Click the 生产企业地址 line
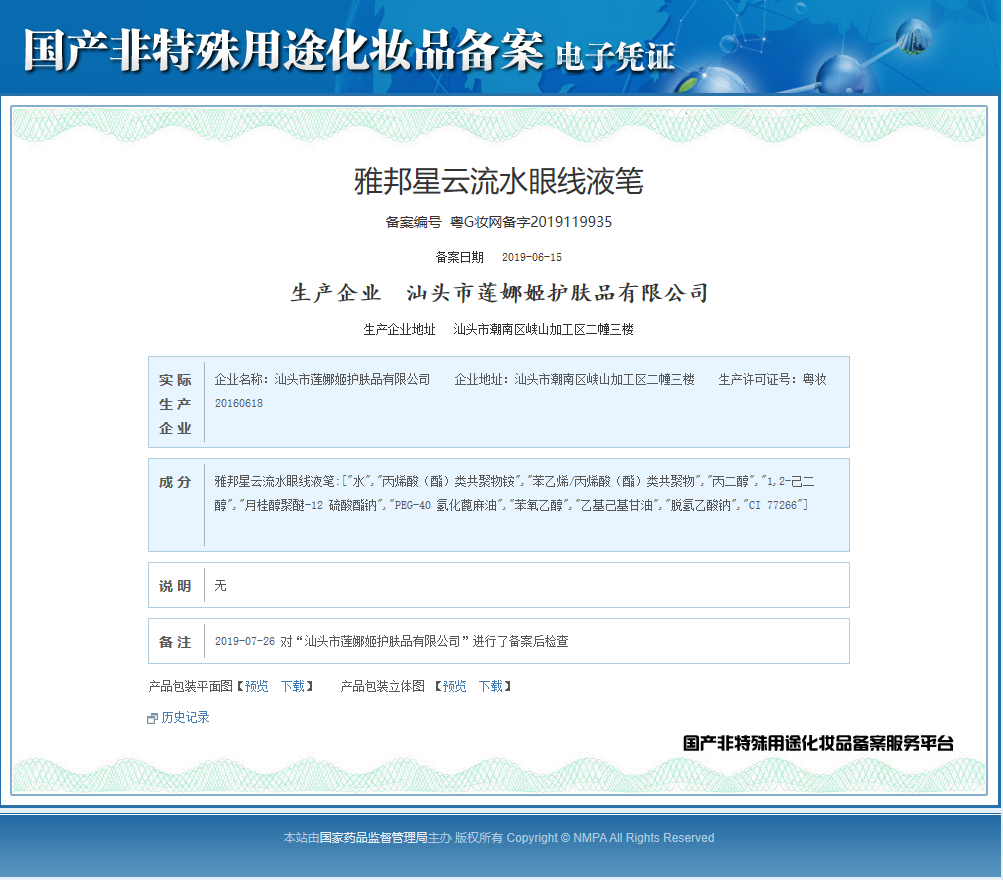This screenshot has width=1003, height=880. click(499, 329)
